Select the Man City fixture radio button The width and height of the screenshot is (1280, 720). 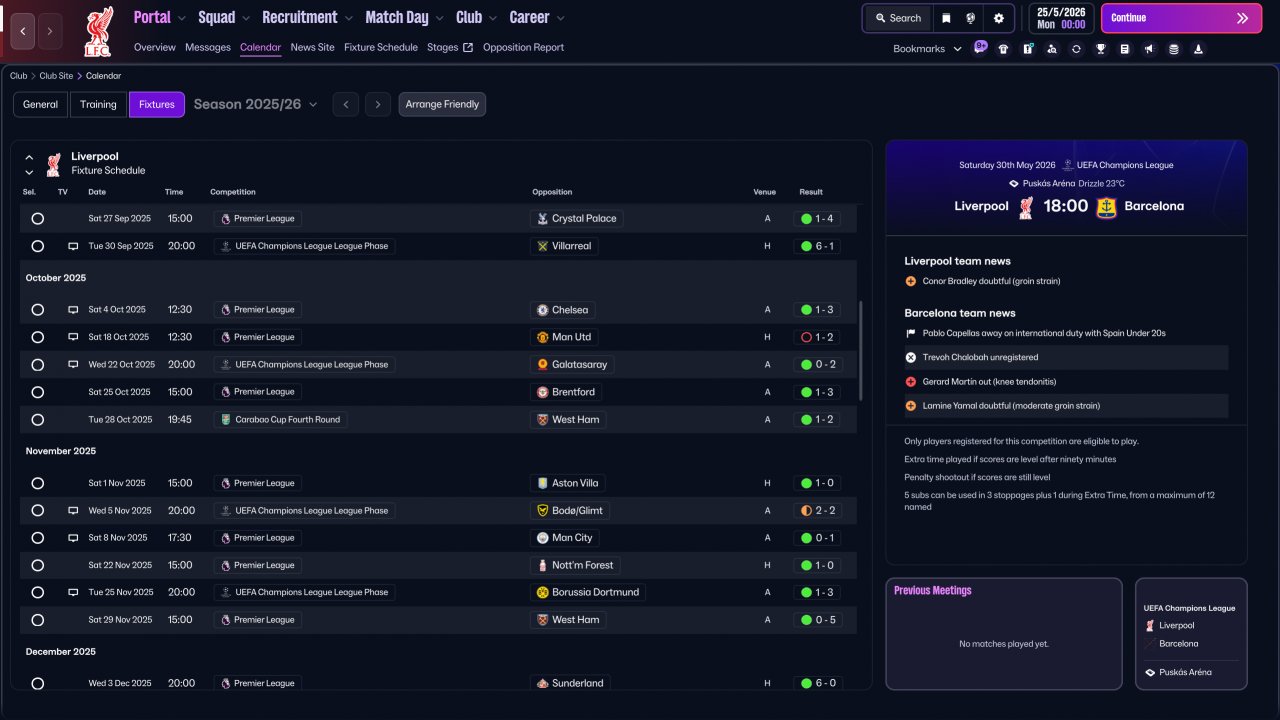click(x=37, y=538)
